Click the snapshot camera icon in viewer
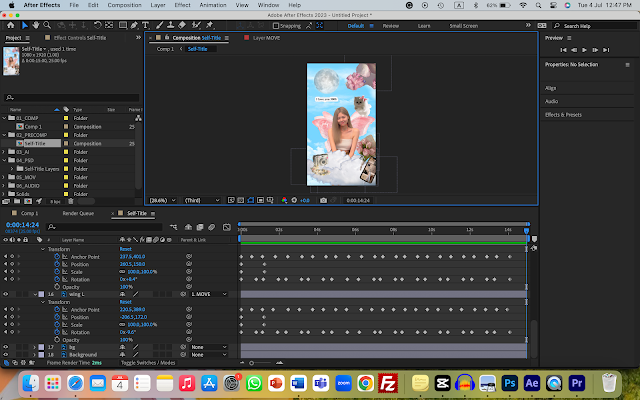Viewport: 640px width, 400px height. pos(323,200)
